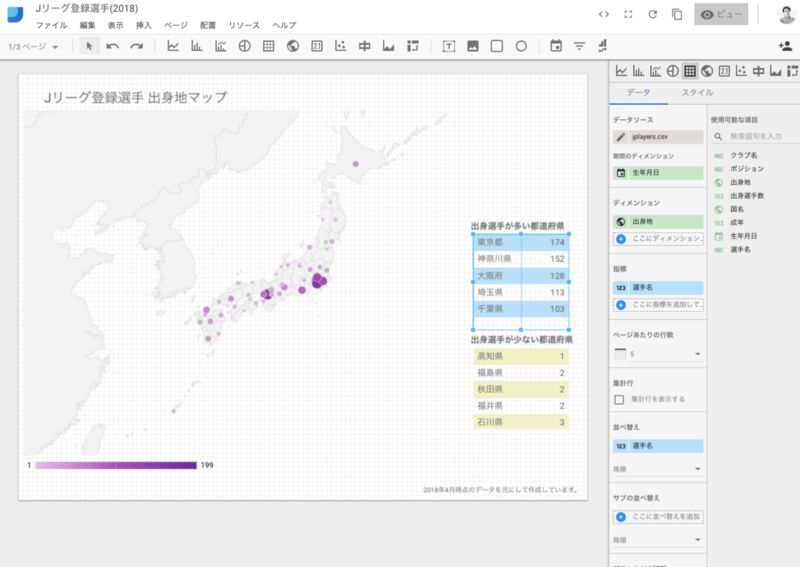Open the 表示 menu
Screen dimensions: 800x567
115,25
